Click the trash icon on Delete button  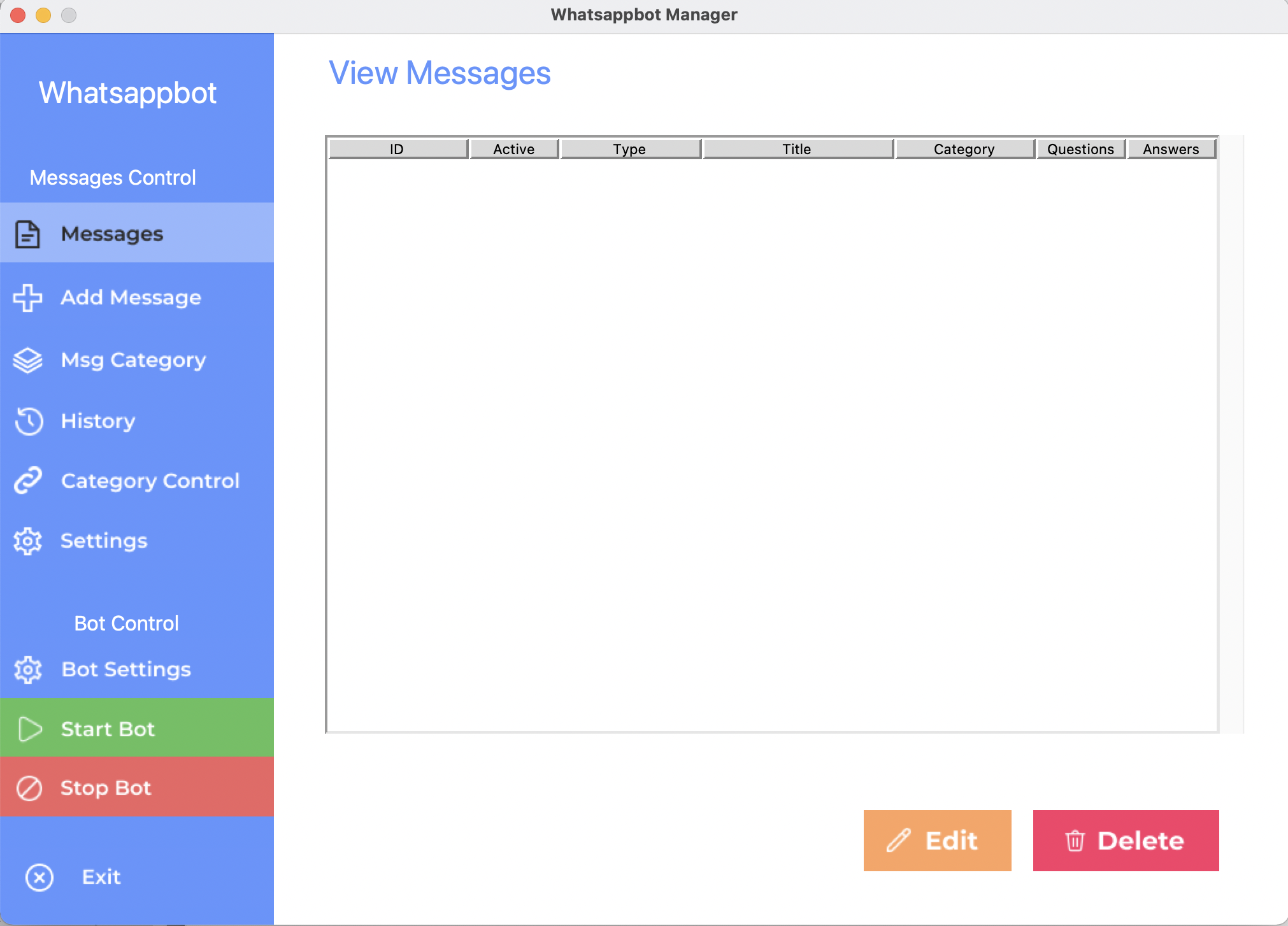point(1075,841)
